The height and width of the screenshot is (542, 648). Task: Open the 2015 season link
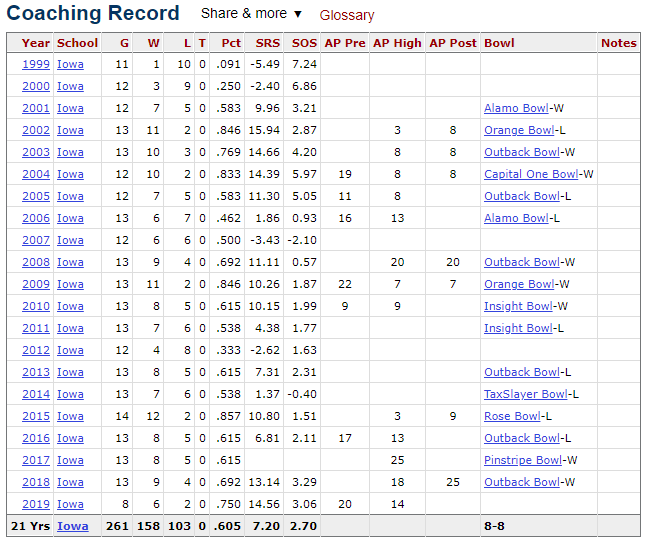pyautogui.click(x=36, y=416)
